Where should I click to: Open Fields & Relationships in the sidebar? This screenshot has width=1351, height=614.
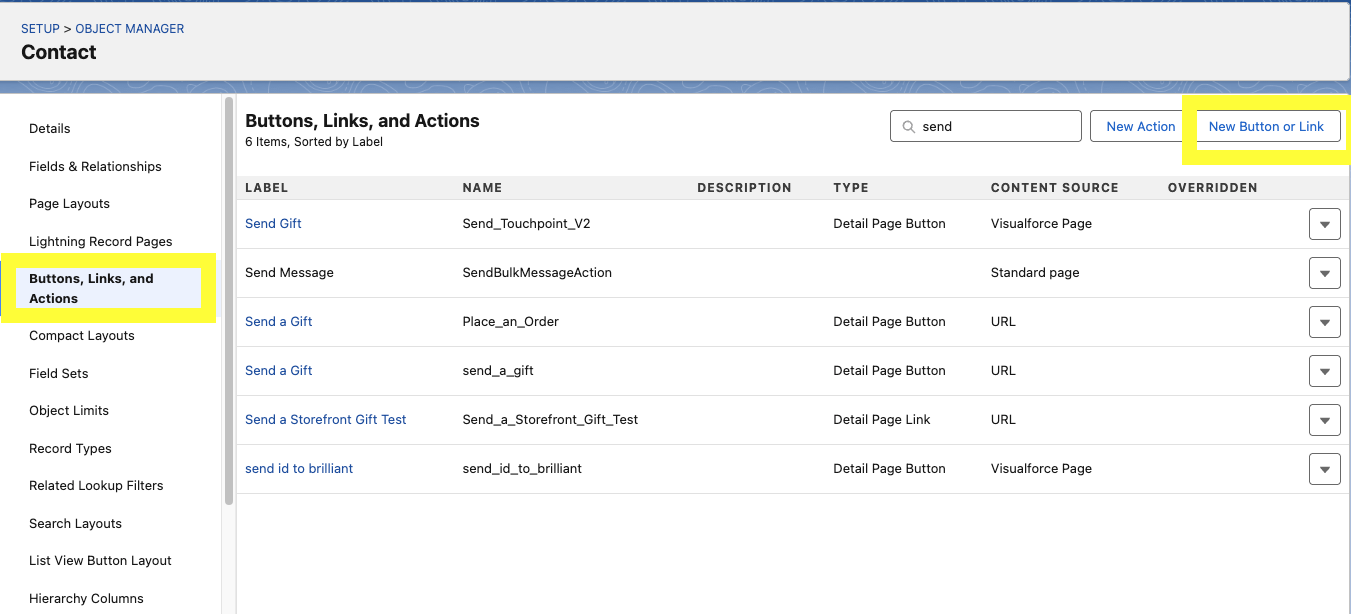(95, 166)
